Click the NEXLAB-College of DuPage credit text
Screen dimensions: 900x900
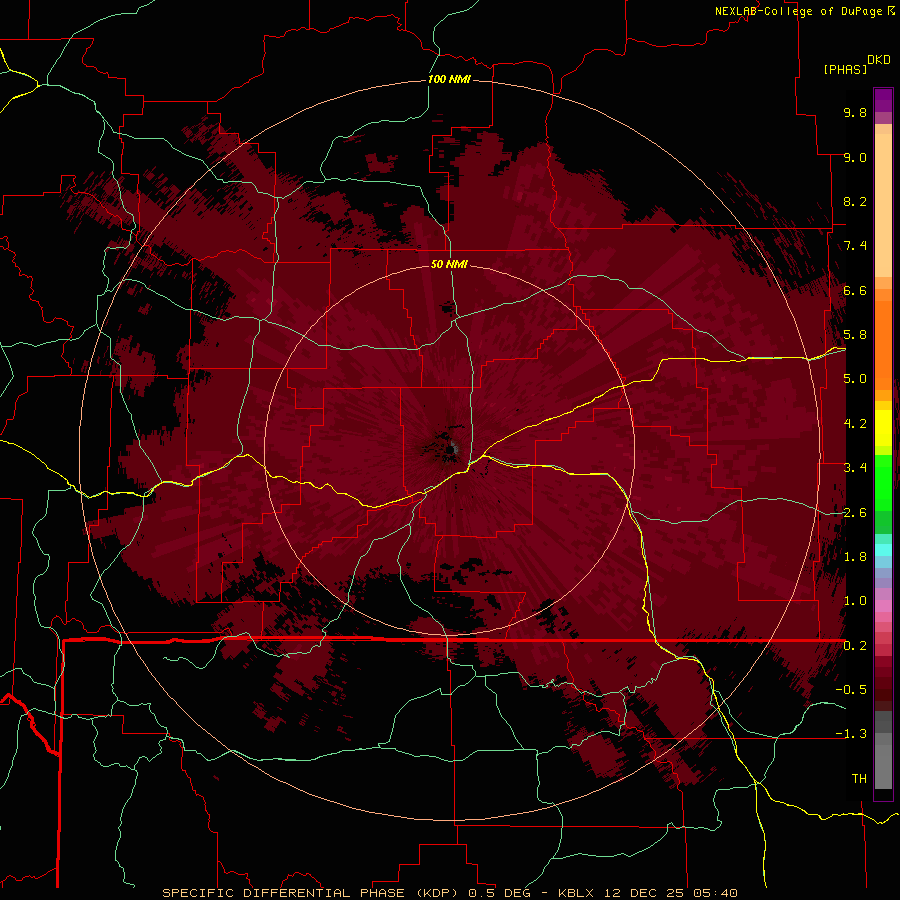pos(798,11)
